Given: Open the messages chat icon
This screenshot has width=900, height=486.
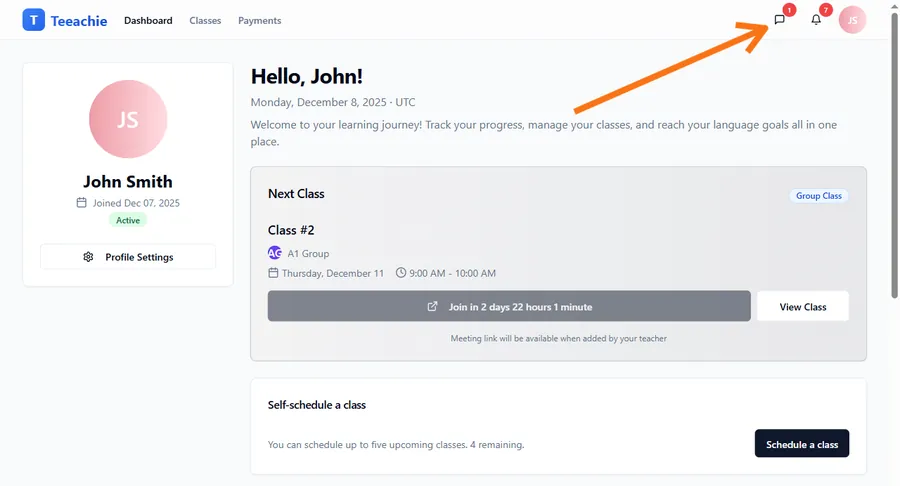Looking at the screenshot, I should pos(779,20).
